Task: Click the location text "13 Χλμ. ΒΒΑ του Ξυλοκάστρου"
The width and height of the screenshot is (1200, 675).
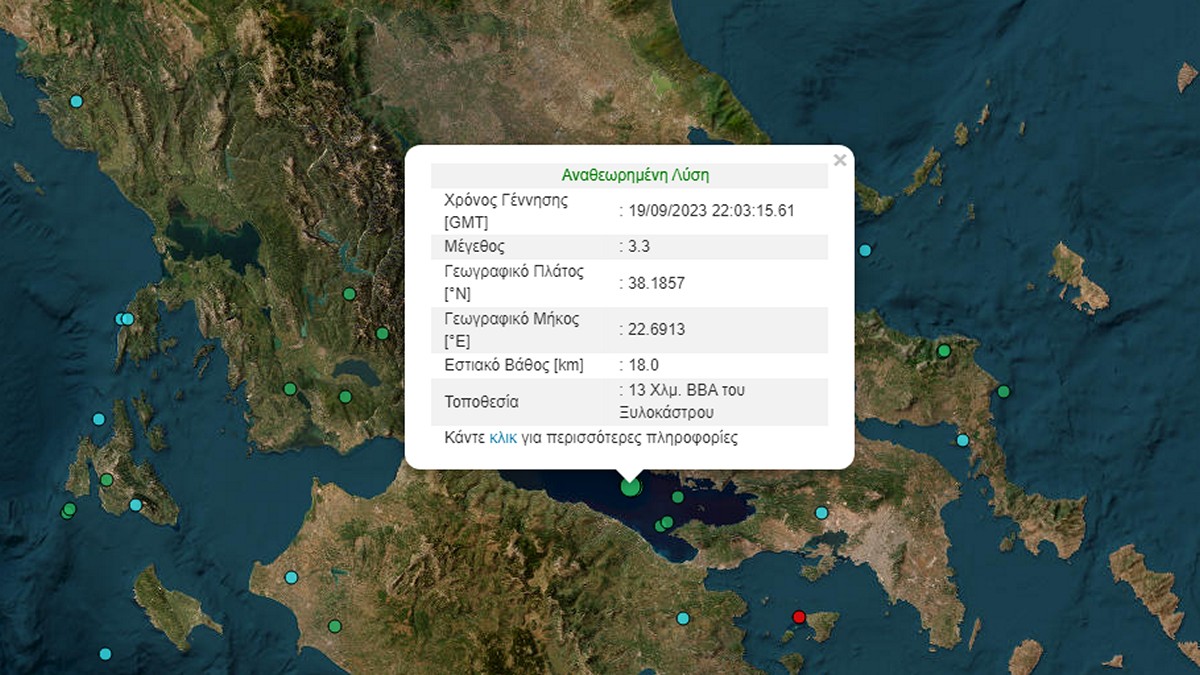Action: point(681,401)
